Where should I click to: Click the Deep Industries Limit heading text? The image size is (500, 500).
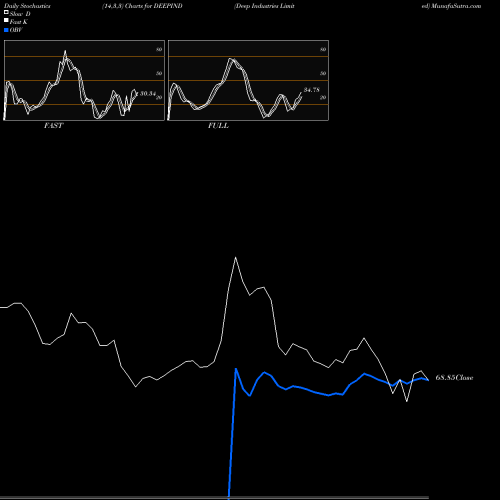pos(265,6)
